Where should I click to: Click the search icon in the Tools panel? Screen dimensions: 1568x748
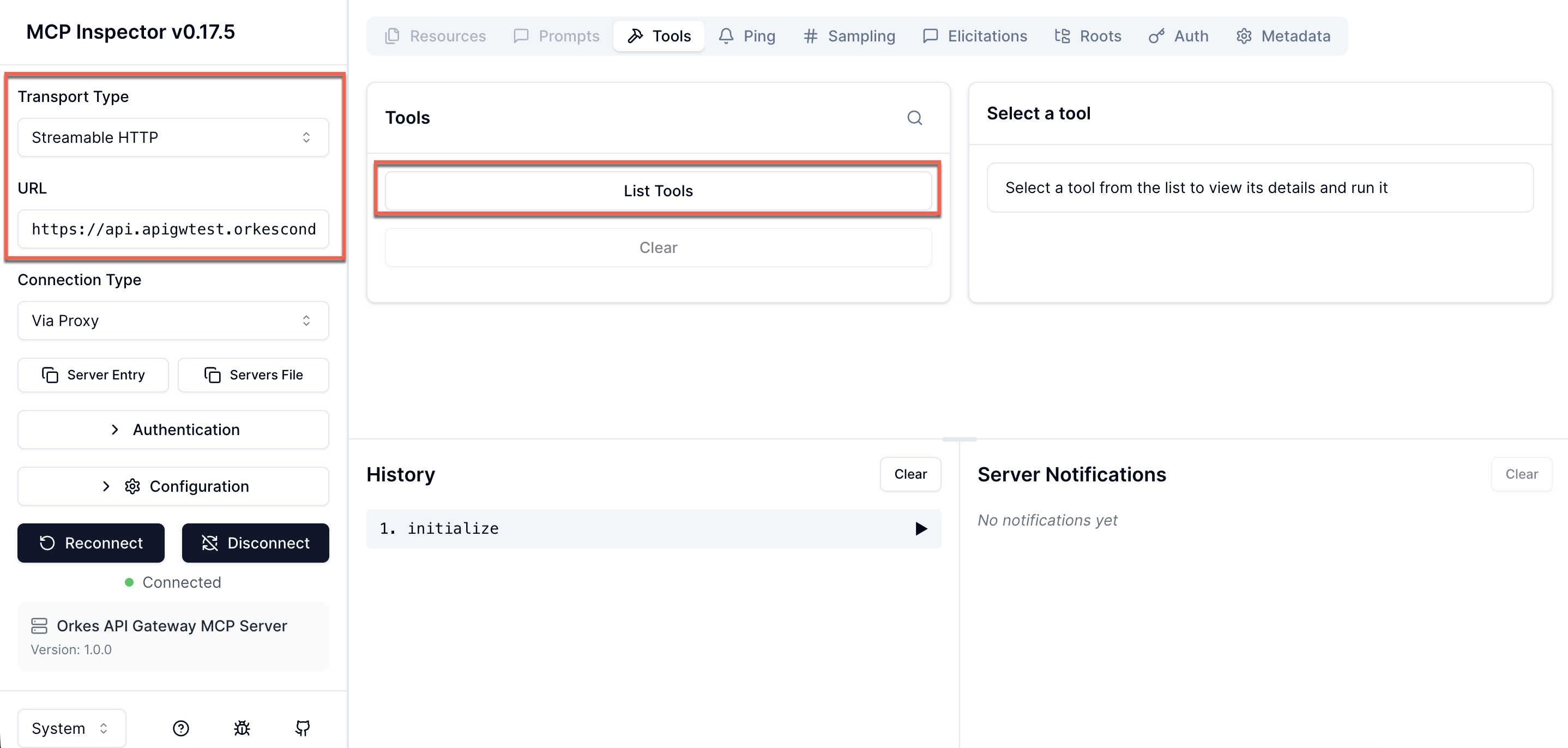pos(915,117)
